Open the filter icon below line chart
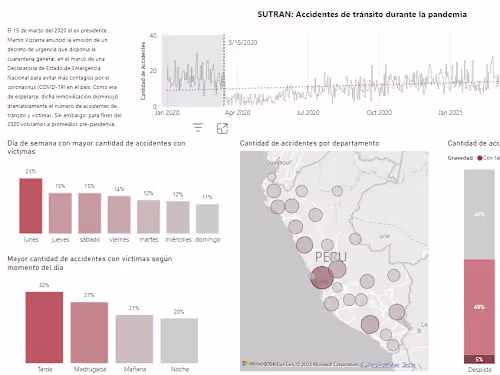 click(x=198, y=128)
